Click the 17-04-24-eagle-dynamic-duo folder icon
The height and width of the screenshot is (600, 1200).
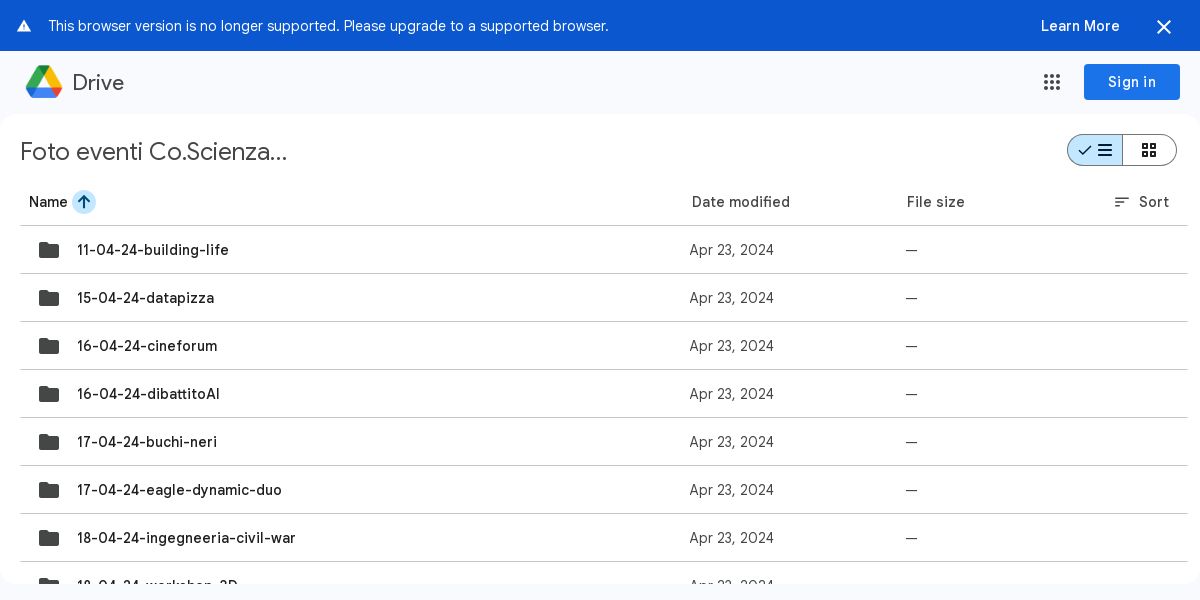point(49,490)
